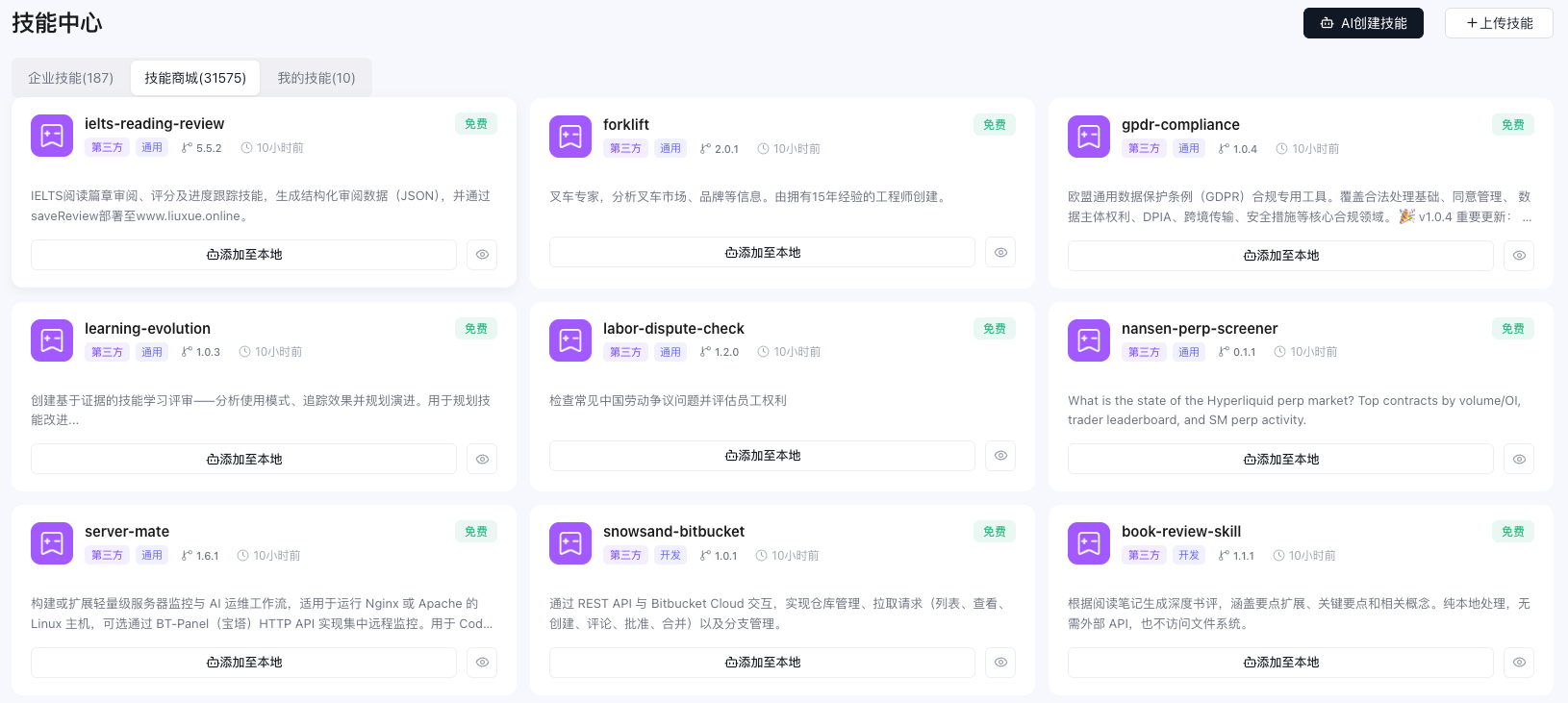
Task: Open the nansen-perp-screener title
Action: click(x=1200, y=329)
